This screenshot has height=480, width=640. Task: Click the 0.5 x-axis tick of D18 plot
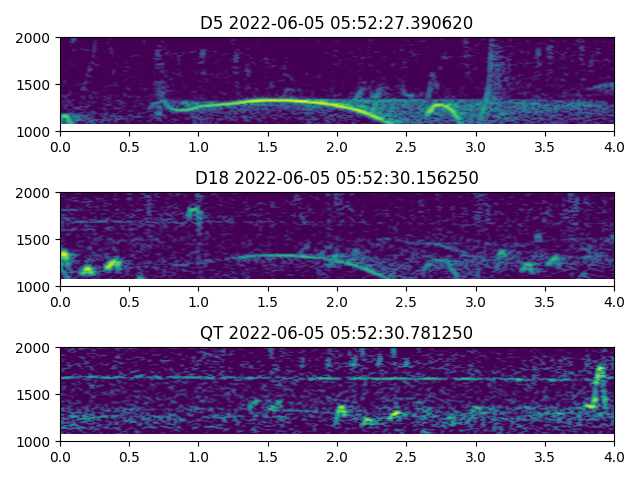129,301
